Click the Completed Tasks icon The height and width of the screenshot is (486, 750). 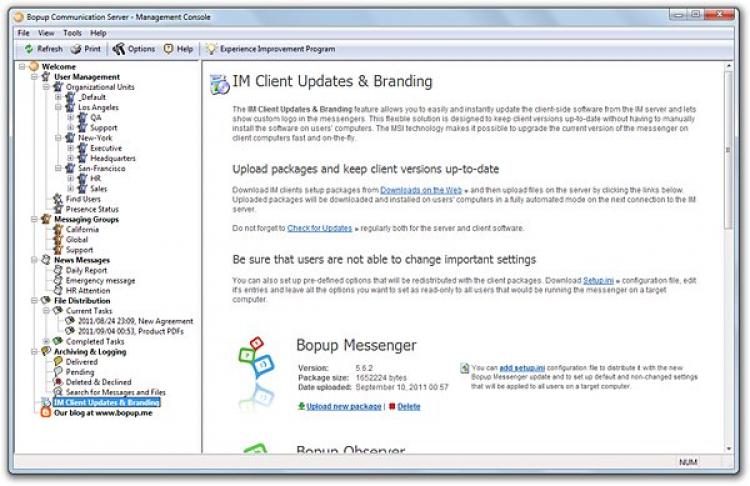point(58,341)
